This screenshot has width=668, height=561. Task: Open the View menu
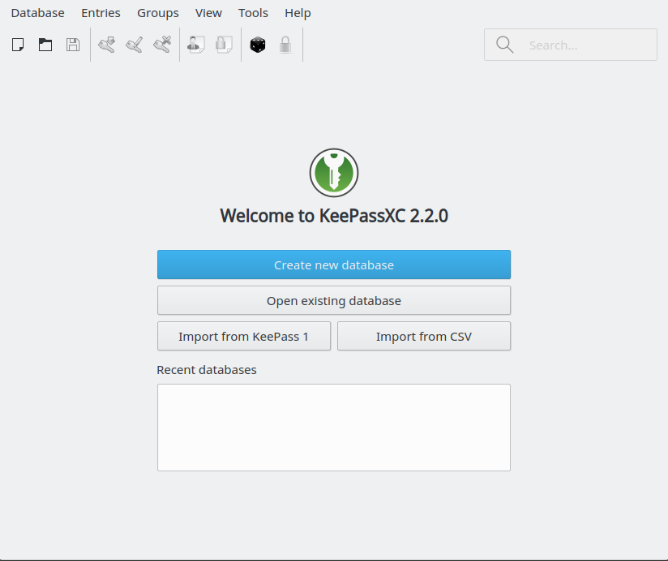click(x=208, y=13)
